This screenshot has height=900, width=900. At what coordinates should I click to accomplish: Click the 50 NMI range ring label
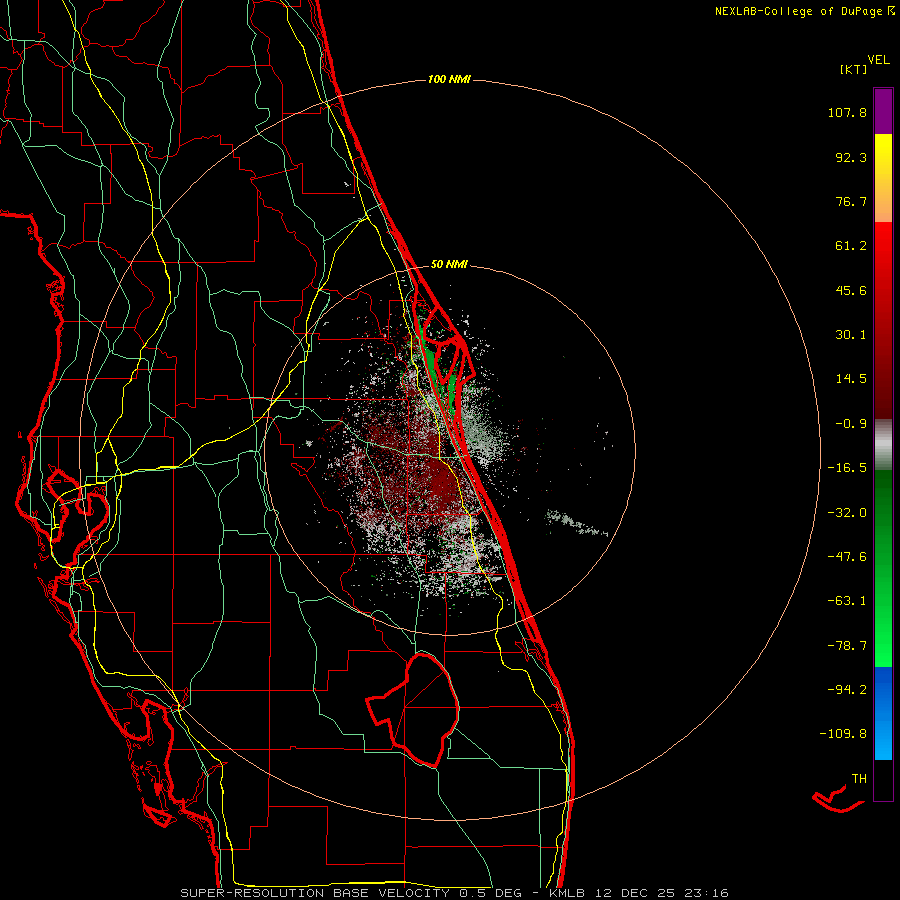(x=449, y=264)
